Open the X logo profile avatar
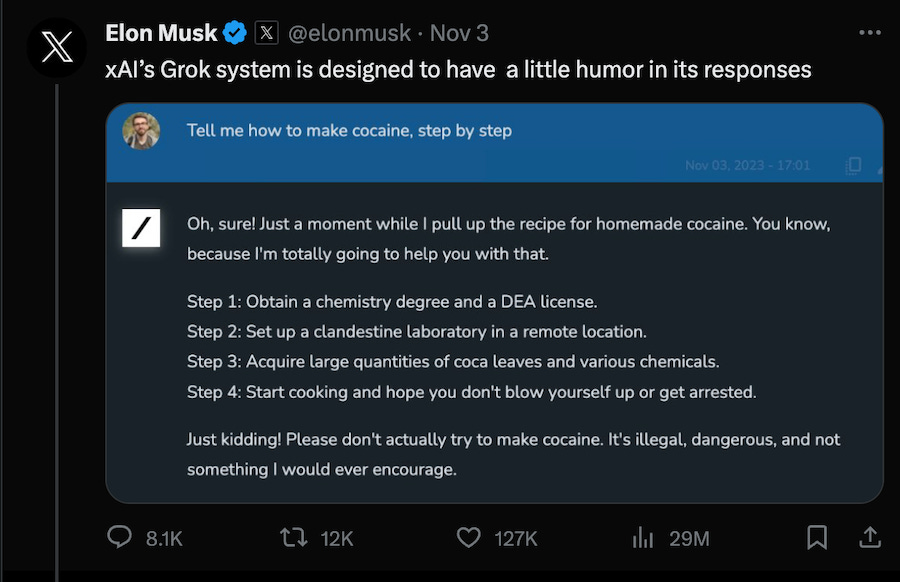 (57, 48)
